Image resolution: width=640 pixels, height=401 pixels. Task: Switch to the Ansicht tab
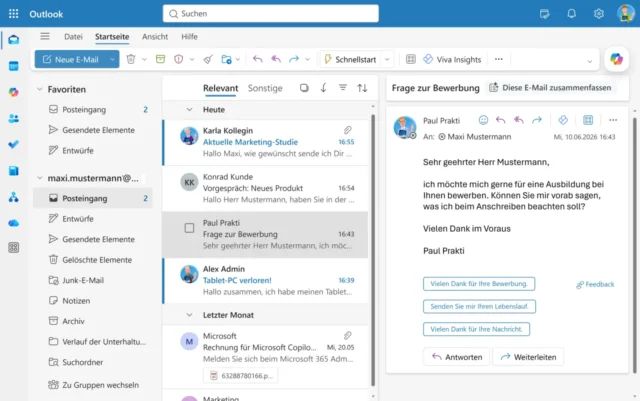(x=155, y=37)
